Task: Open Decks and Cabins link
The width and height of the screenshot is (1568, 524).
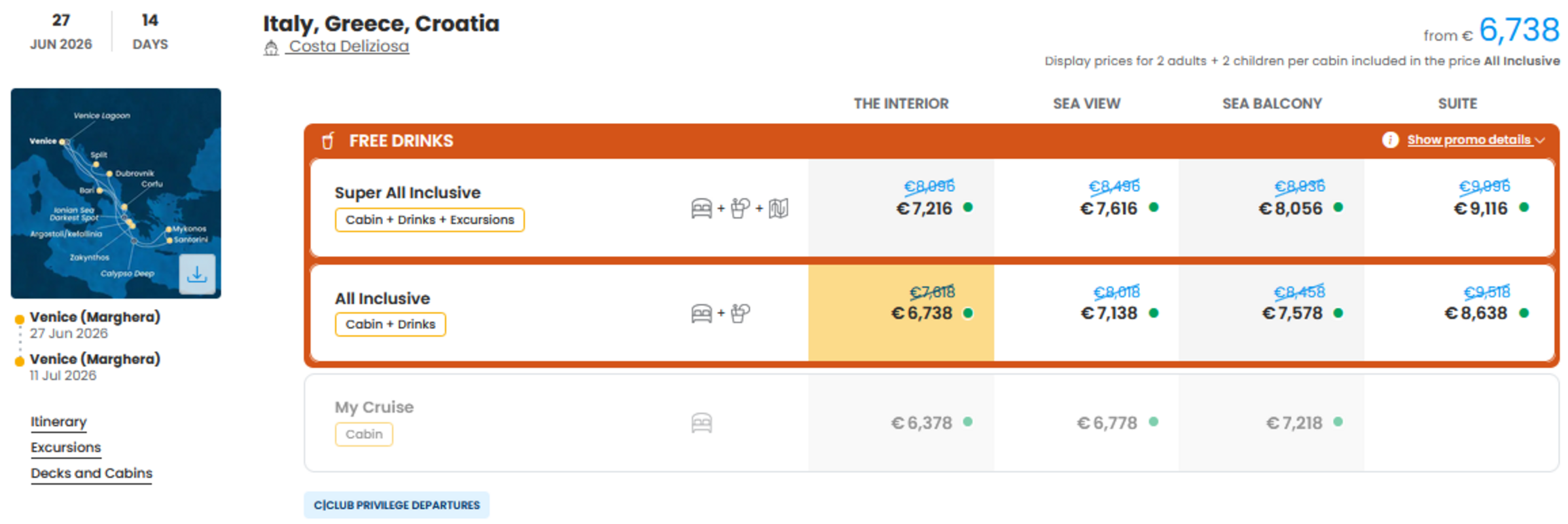Action: (x=91, y=474)
